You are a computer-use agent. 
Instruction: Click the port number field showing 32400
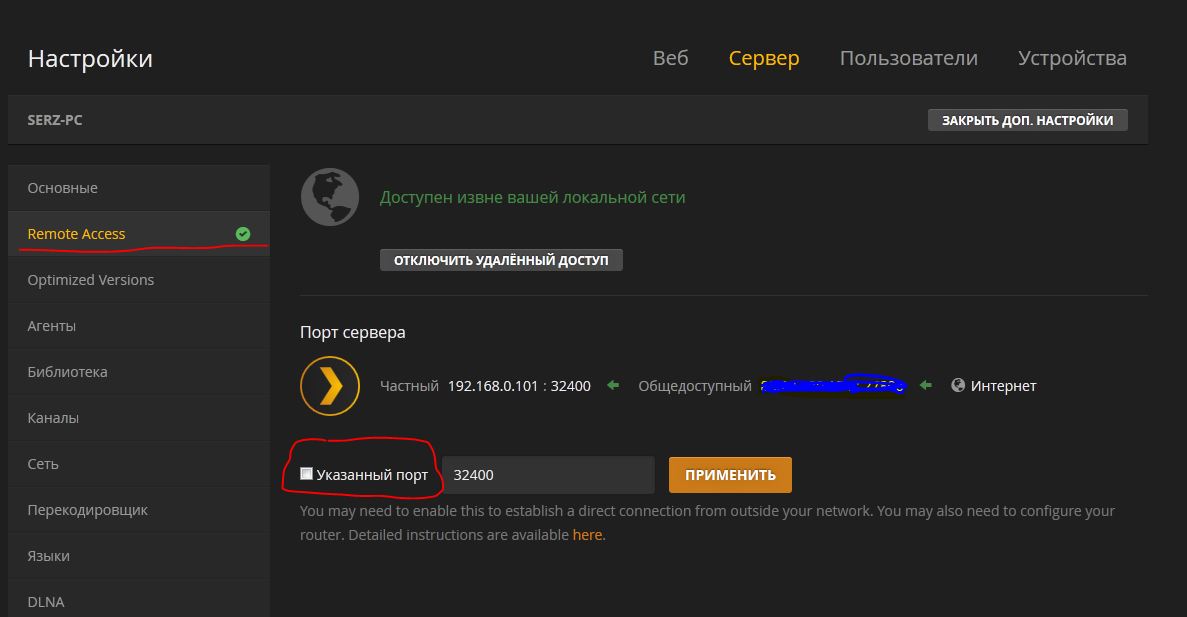[548, 475]
